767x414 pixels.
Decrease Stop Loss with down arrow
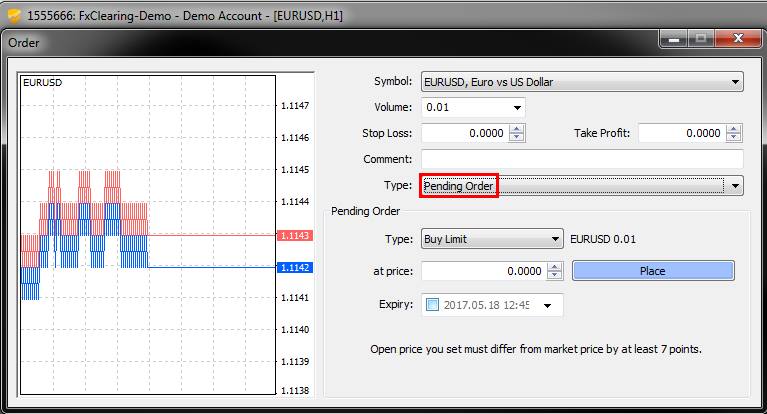click(x=517, y=138)
